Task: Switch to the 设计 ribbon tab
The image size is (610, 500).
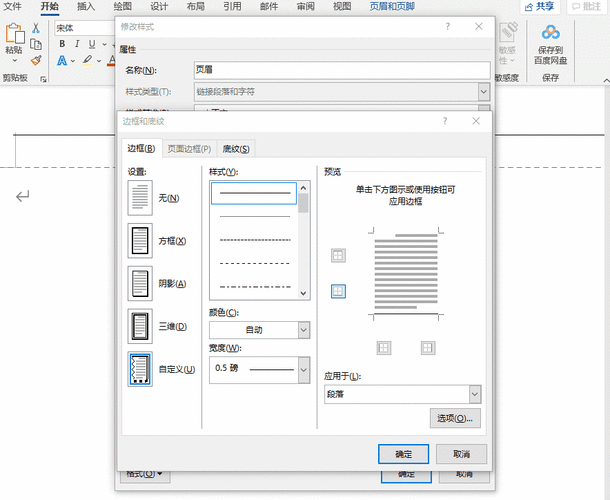Action: click(x=159, y=6)
